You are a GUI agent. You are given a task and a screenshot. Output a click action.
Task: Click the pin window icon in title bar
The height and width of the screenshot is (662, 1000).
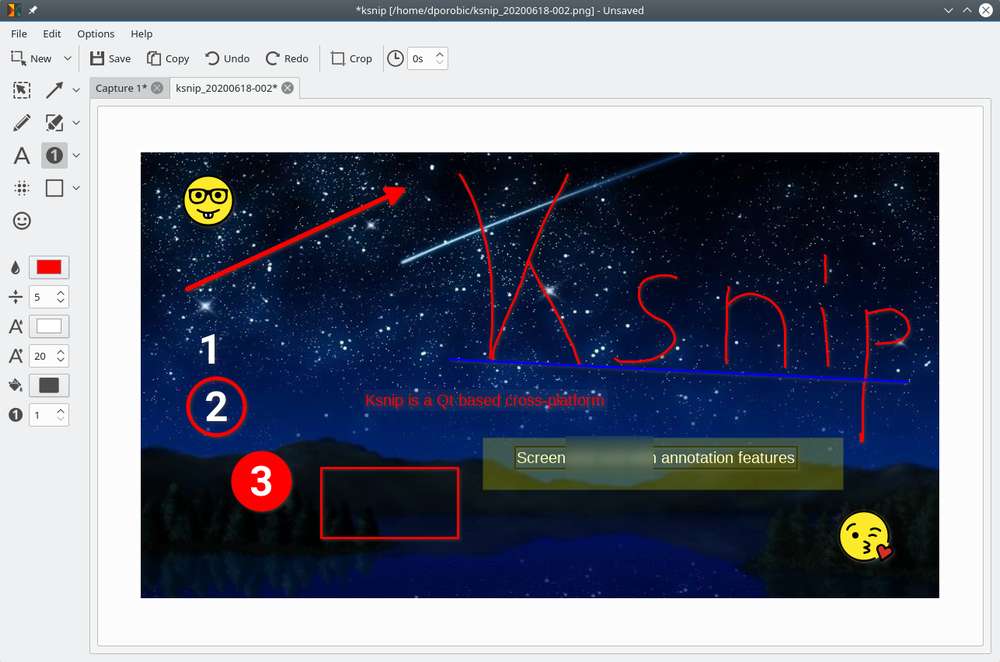click(x=33, y=10)
